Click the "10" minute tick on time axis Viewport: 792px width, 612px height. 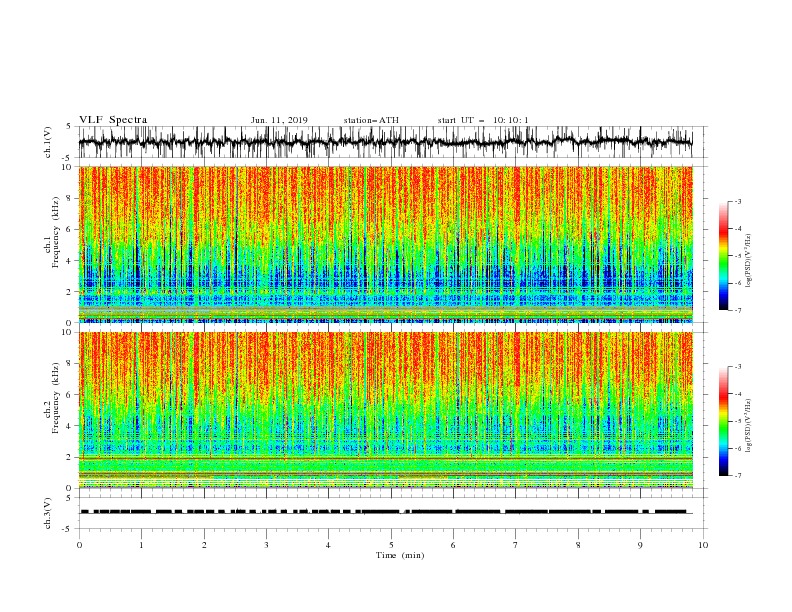703,545
